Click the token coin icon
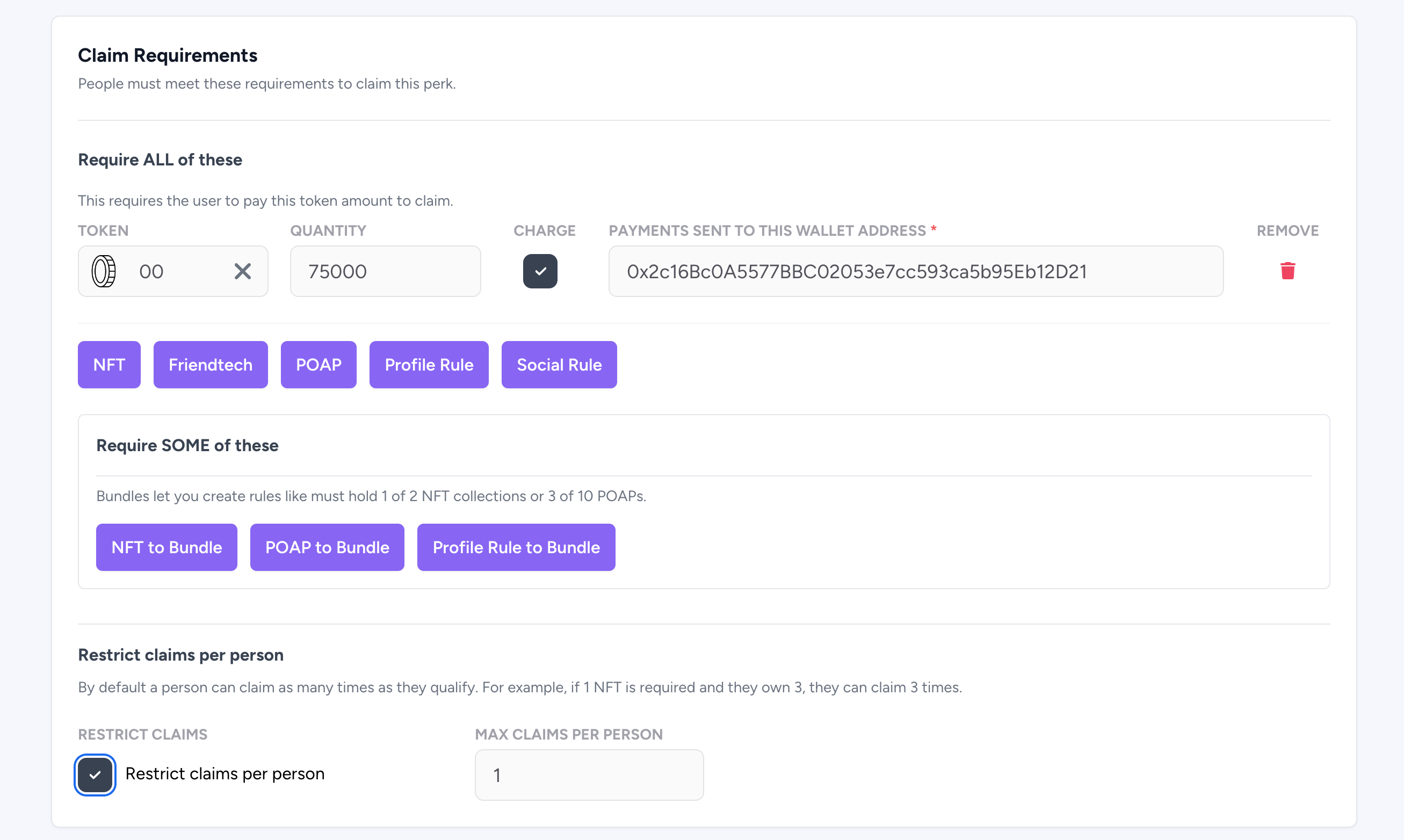 (104, 271)
